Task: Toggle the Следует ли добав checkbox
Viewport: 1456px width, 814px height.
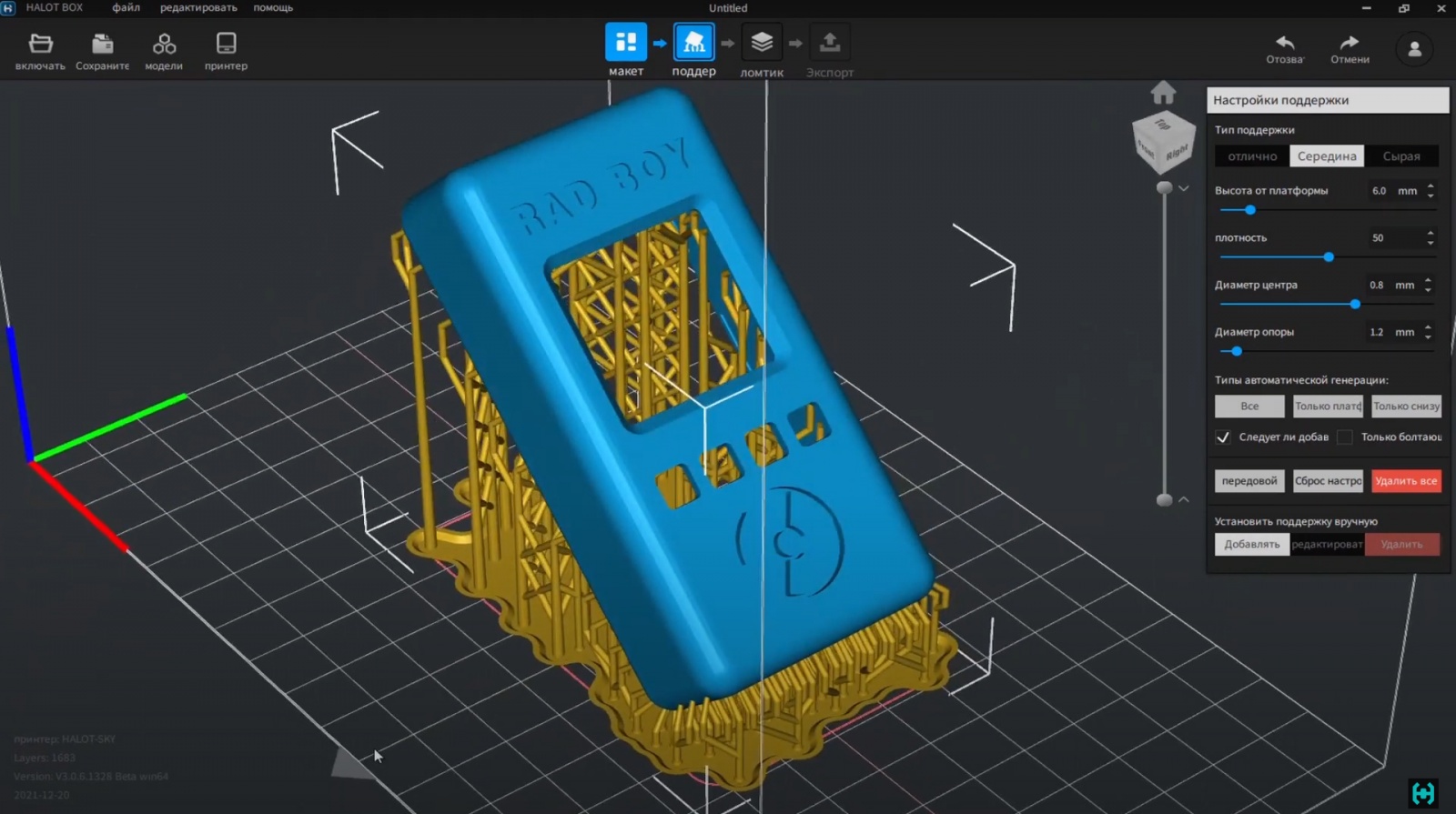Action: (x=1223, y=437)
